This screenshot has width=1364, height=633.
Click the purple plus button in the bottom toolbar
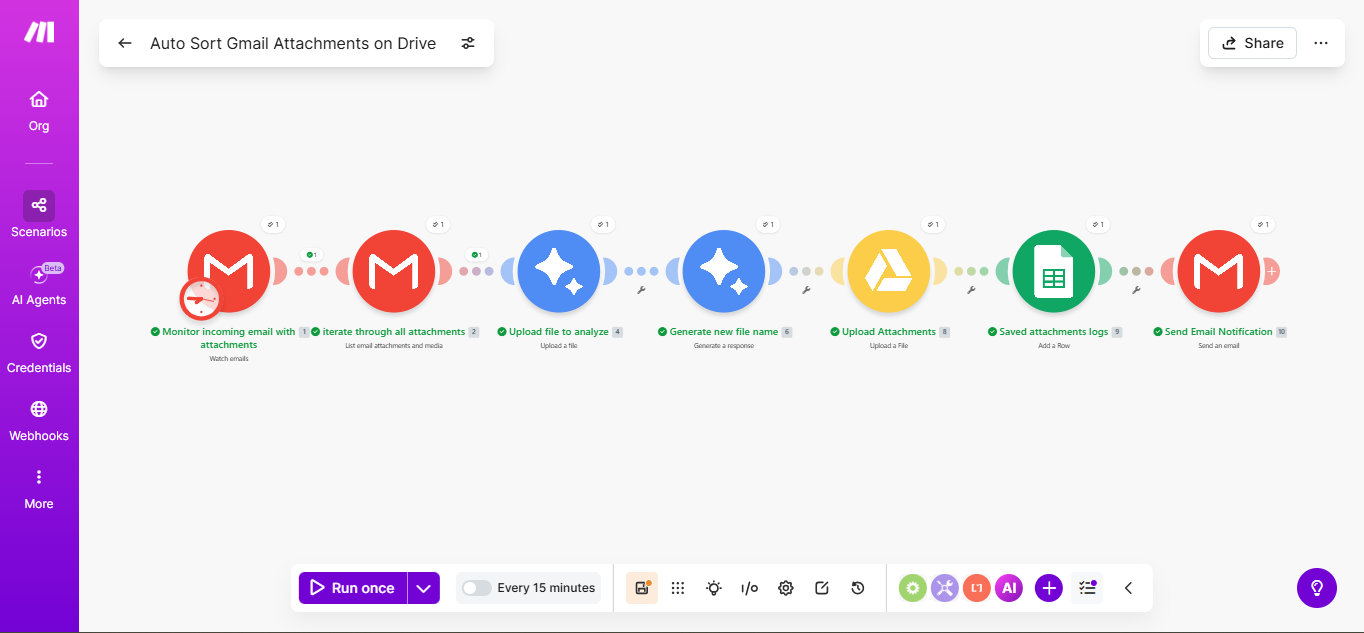click(1048, 588)
